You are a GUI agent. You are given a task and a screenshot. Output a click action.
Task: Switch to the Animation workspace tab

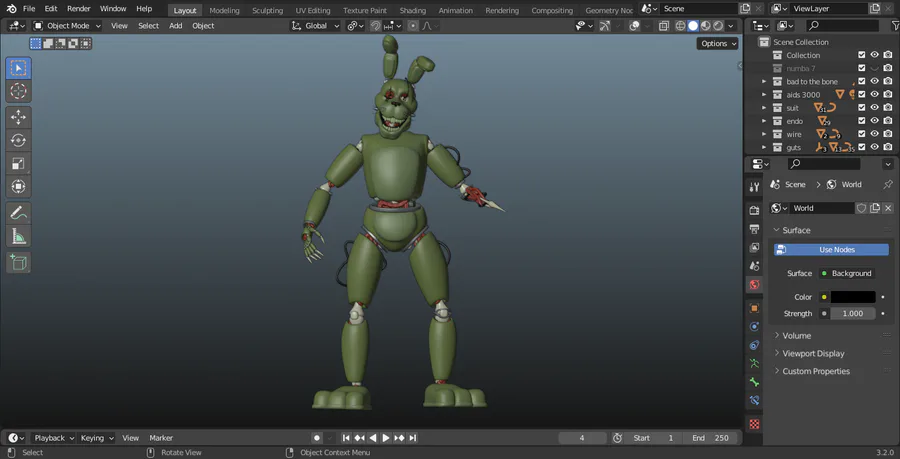click(x=456, y=10)
